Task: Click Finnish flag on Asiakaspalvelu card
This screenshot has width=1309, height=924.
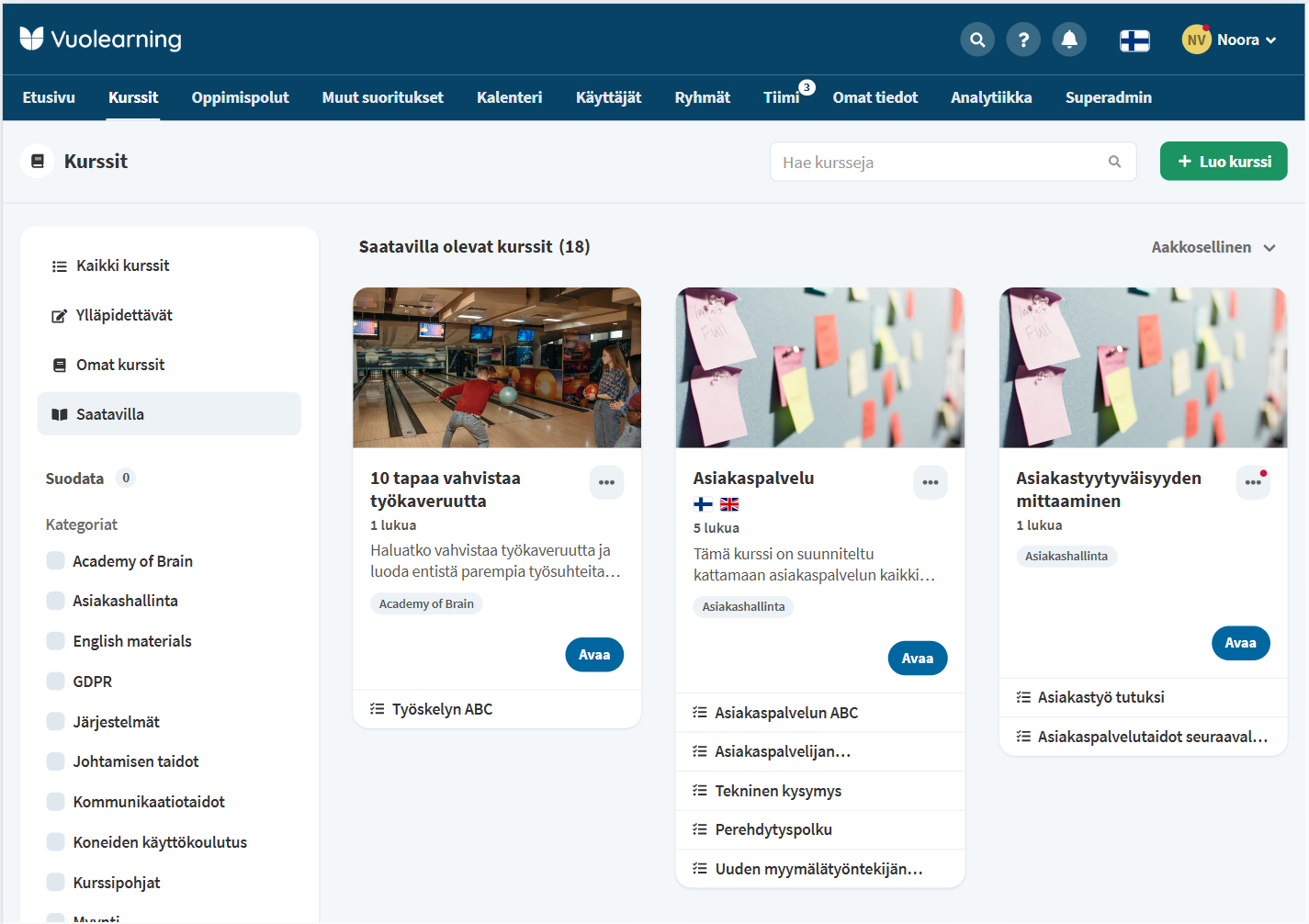Action: [x=703, y=504]
